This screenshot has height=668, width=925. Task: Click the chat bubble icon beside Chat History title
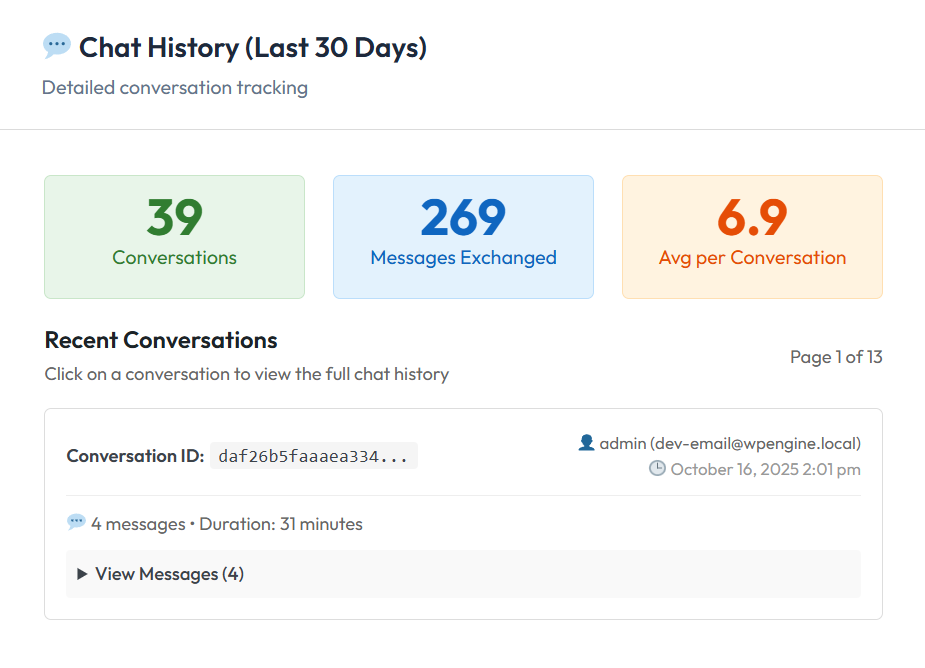point(57,46)
